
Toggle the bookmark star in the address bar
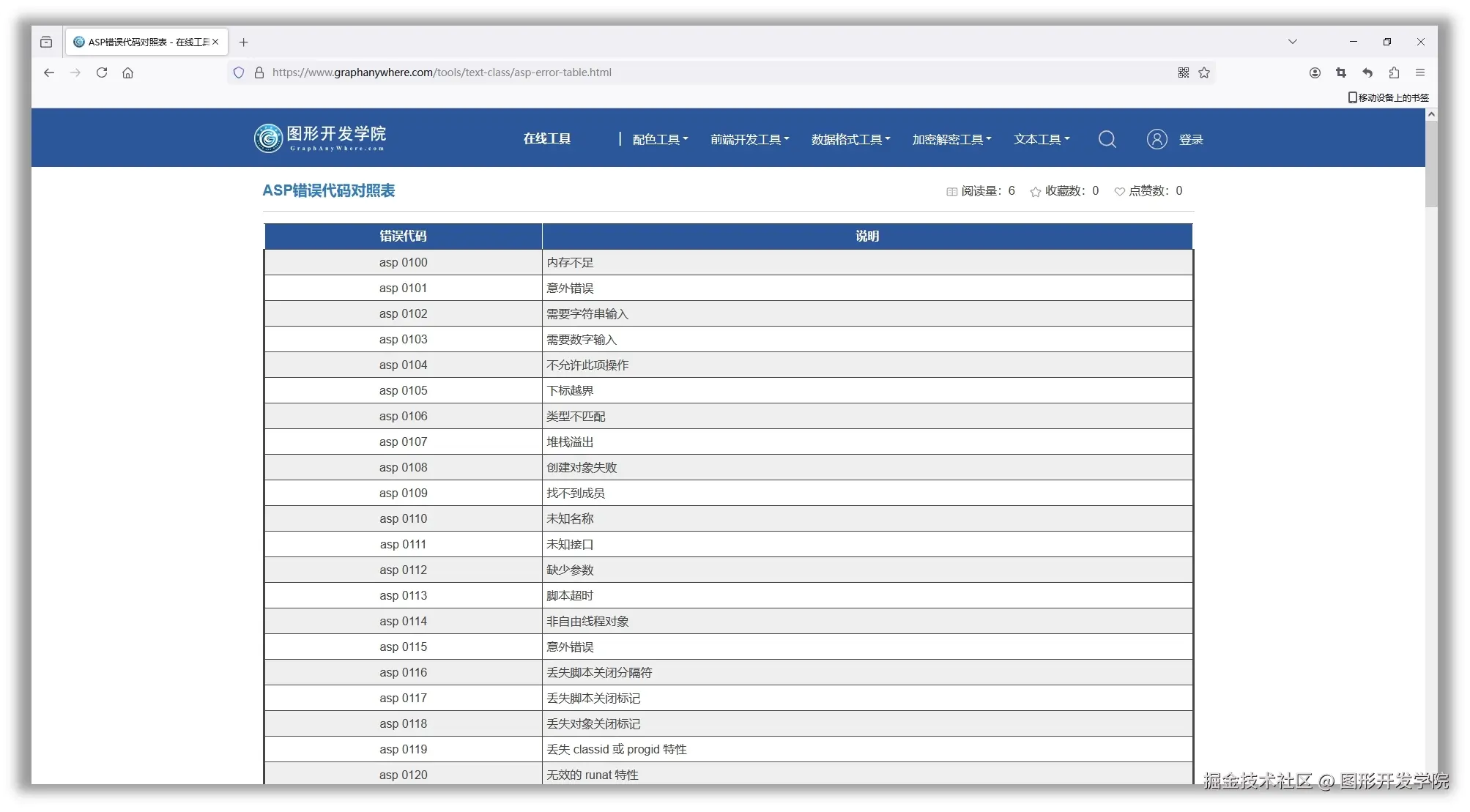1205,72
